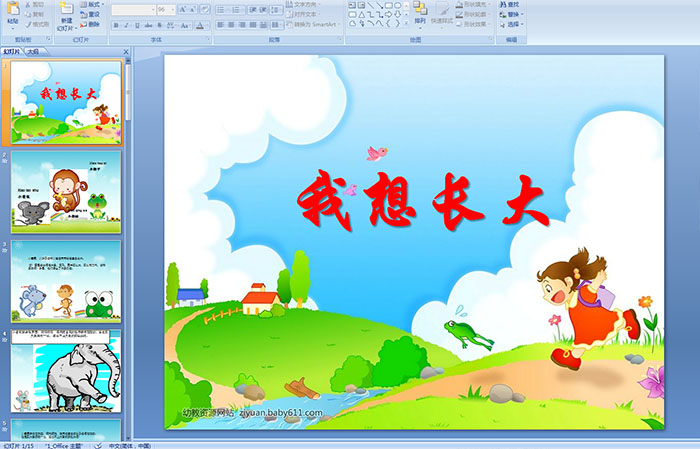
Task: Expand the shapes gallery More arrow
Action: (x=406, y=24)
